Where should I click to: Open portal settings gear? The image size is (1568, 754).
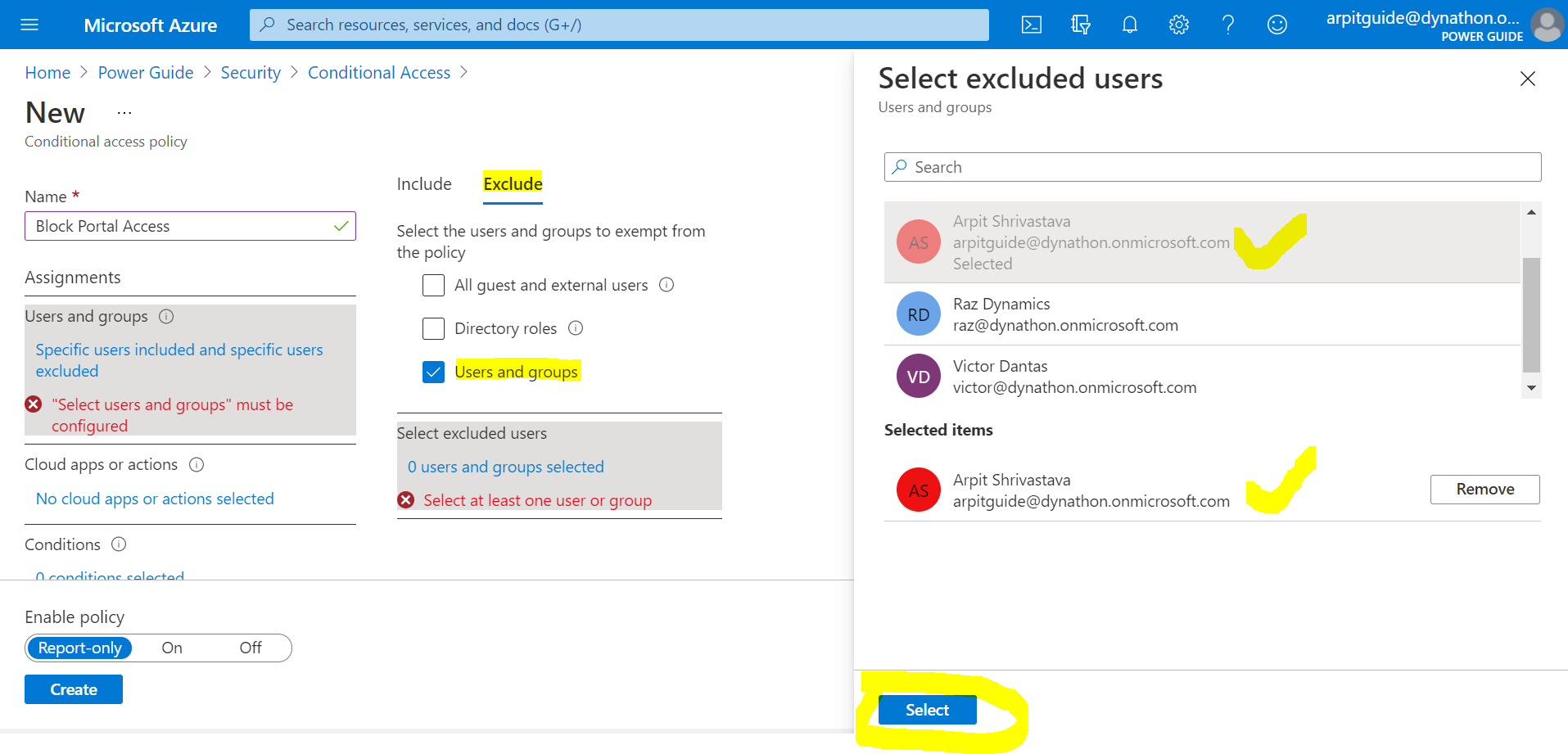pos(1179,25)
